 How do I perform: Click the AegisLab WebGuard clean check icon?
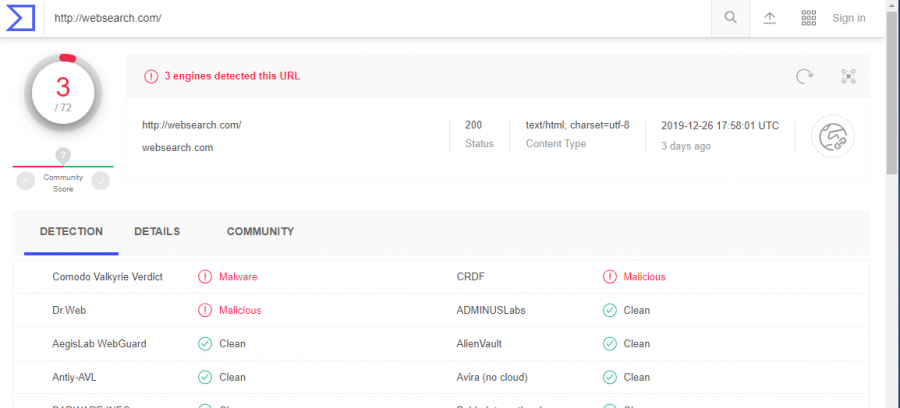(205, 344)
